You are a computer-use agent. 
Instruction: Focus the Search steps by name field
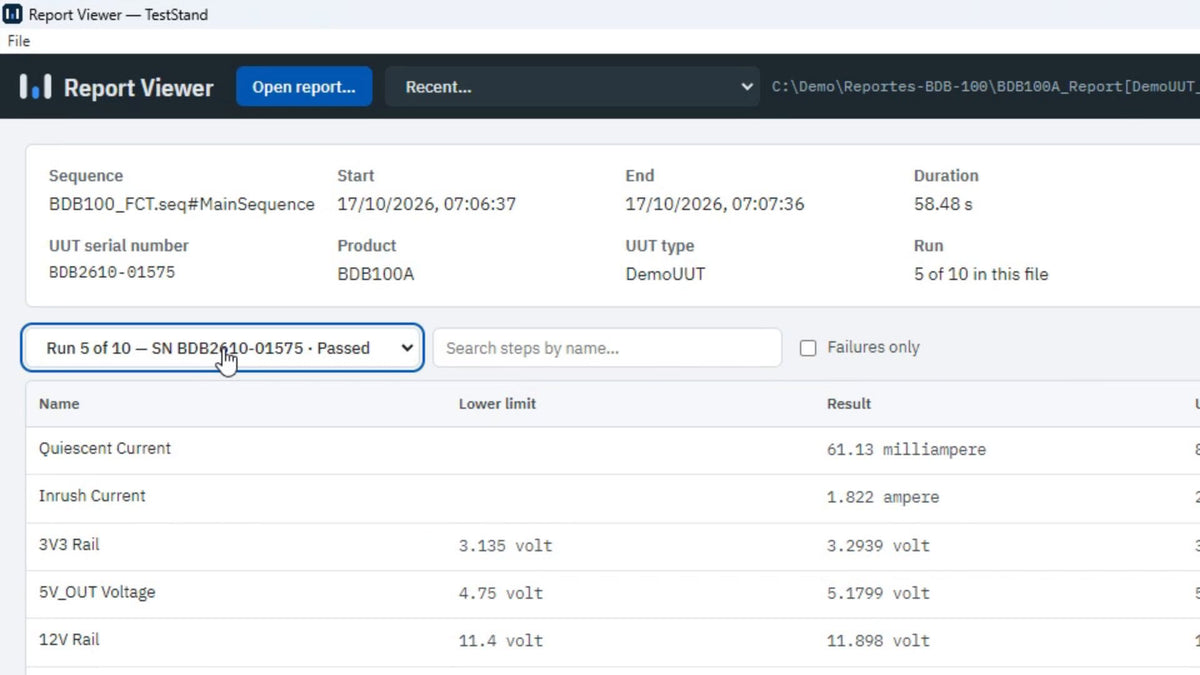tap(607, 348)
